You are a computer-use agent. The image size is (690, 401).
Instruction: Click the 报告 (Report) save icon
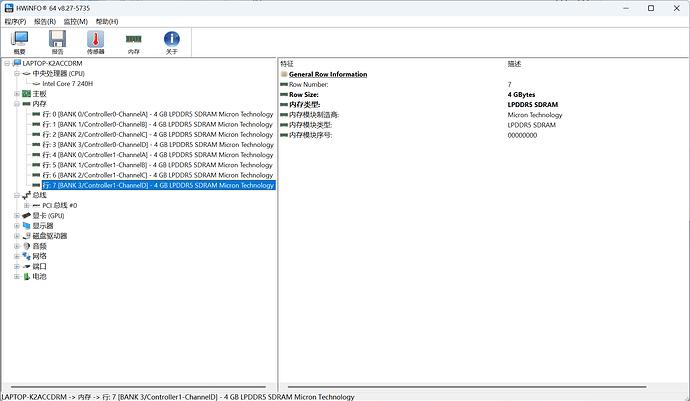click(57, 42)
